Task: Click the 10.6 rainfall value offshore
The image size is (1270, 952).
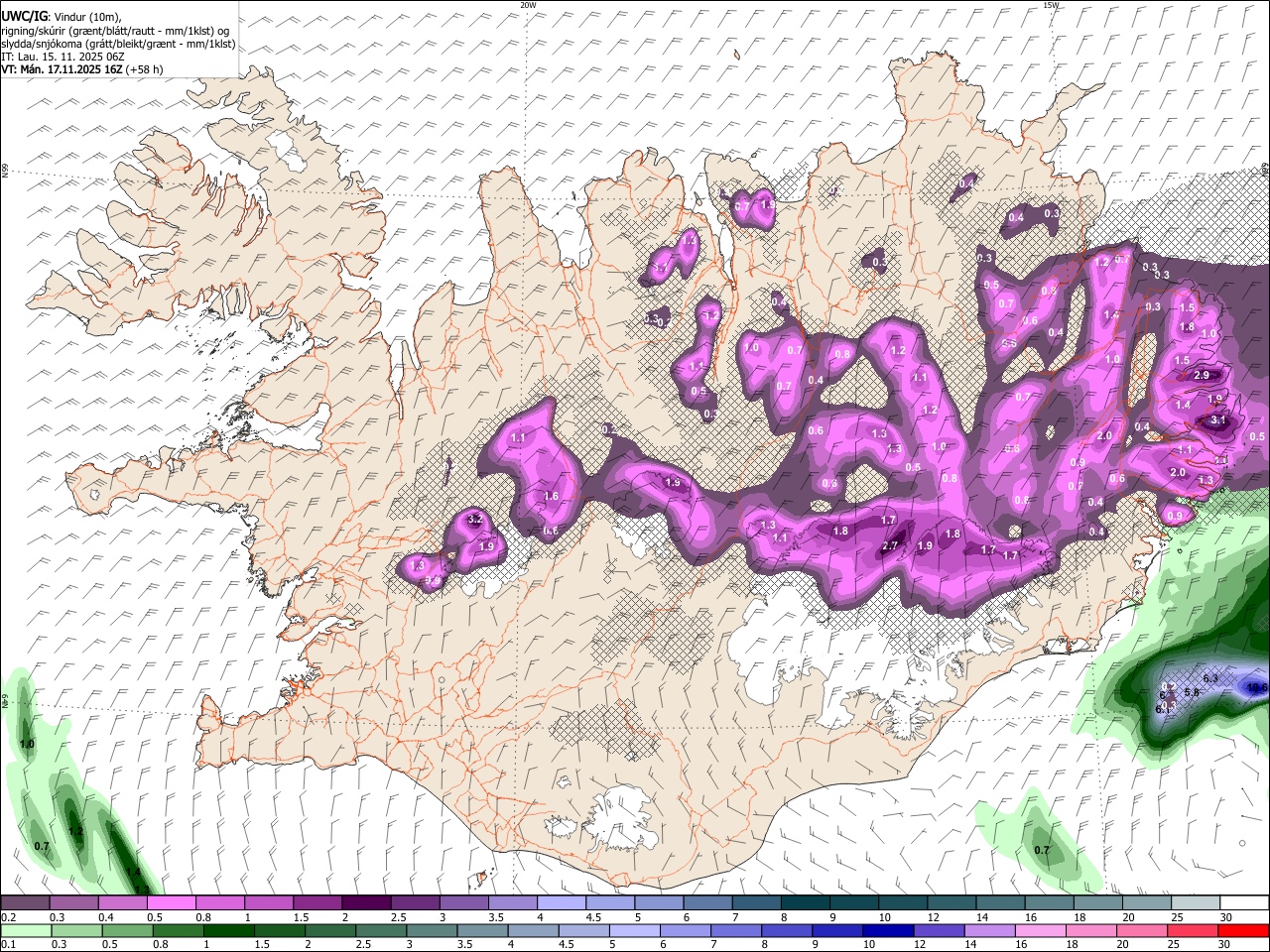Action: tap(1257, 687)
